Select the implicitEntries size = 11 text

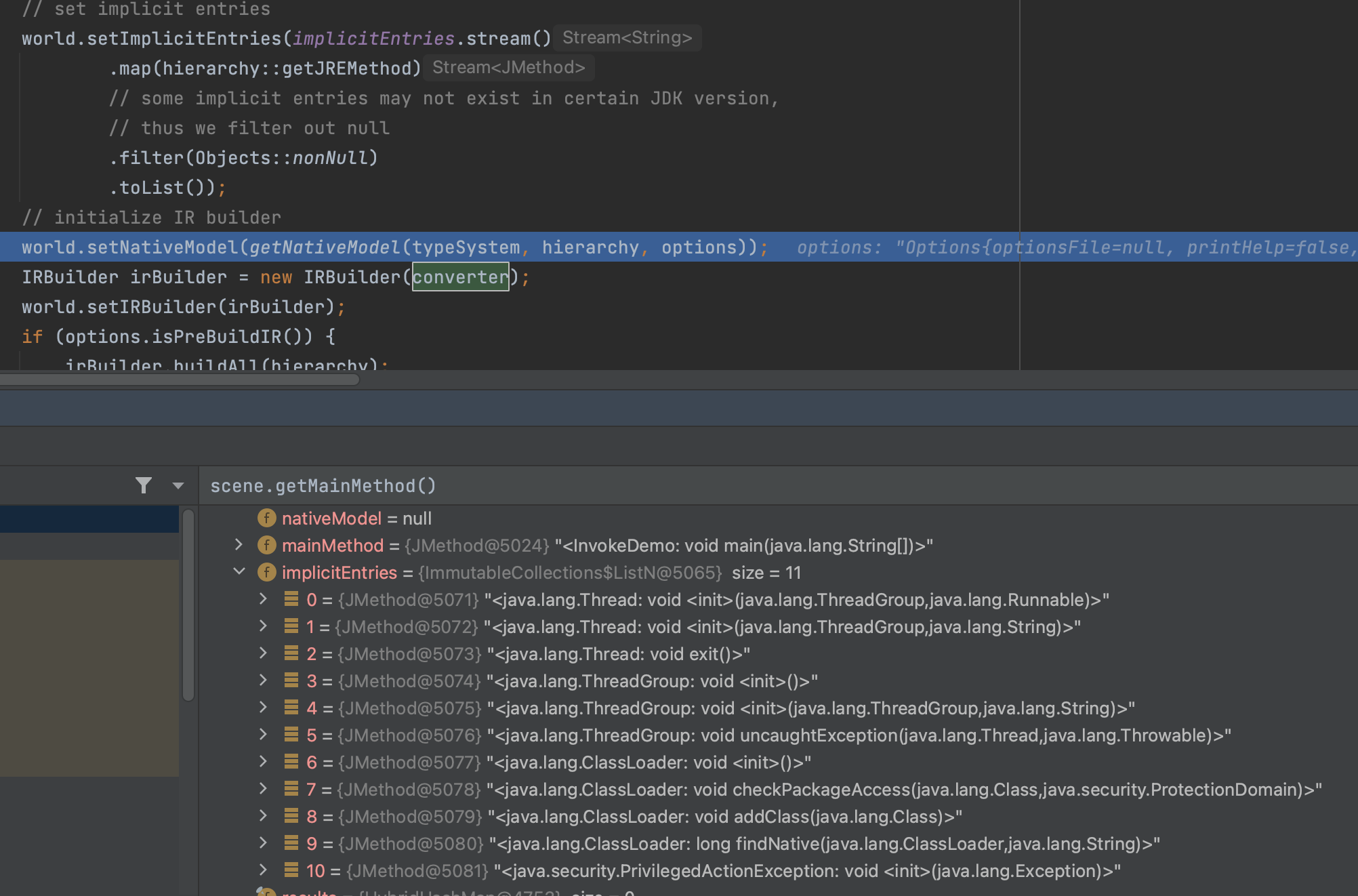766,573
